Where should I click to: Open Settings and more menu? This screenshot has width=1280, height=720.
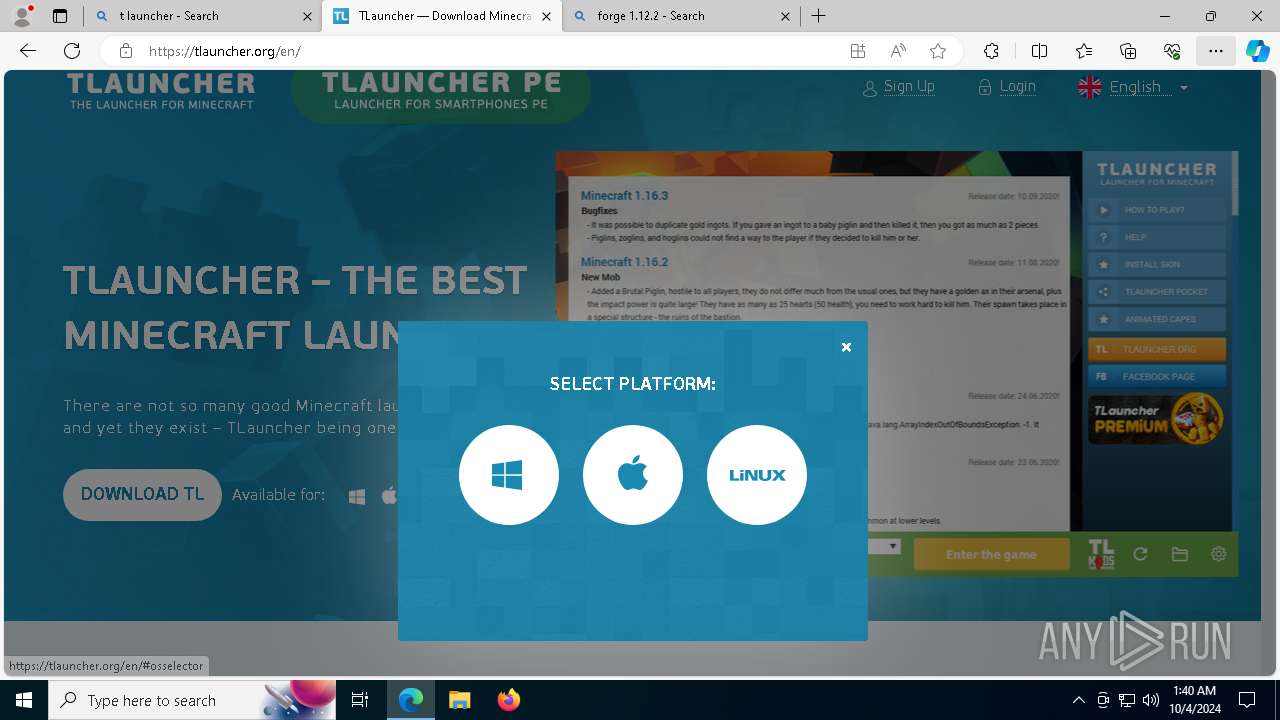point(1216,51)
